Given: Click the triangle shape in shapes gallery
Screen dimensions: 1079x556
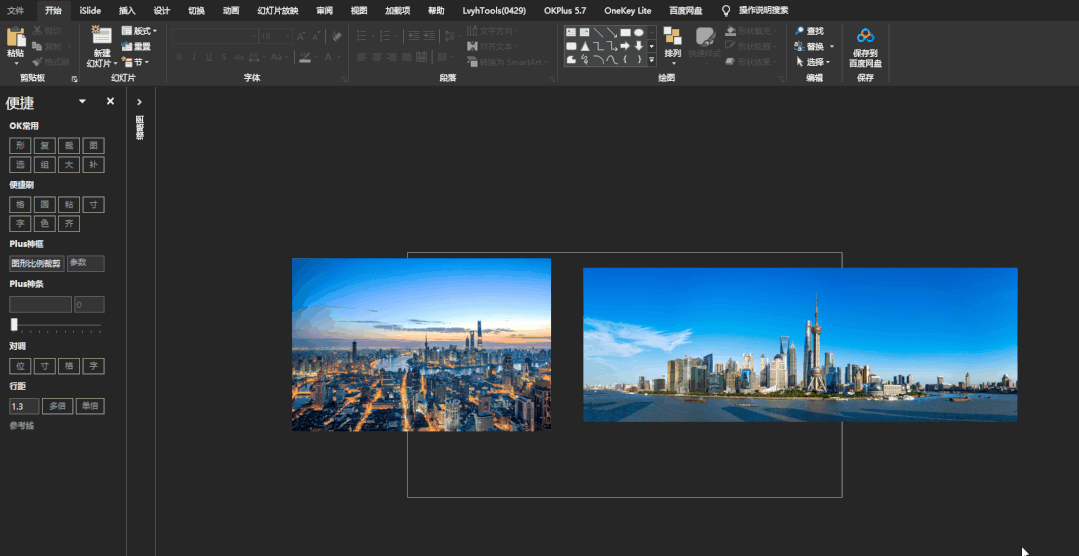Looking at the screenshot, I should 585,46.
